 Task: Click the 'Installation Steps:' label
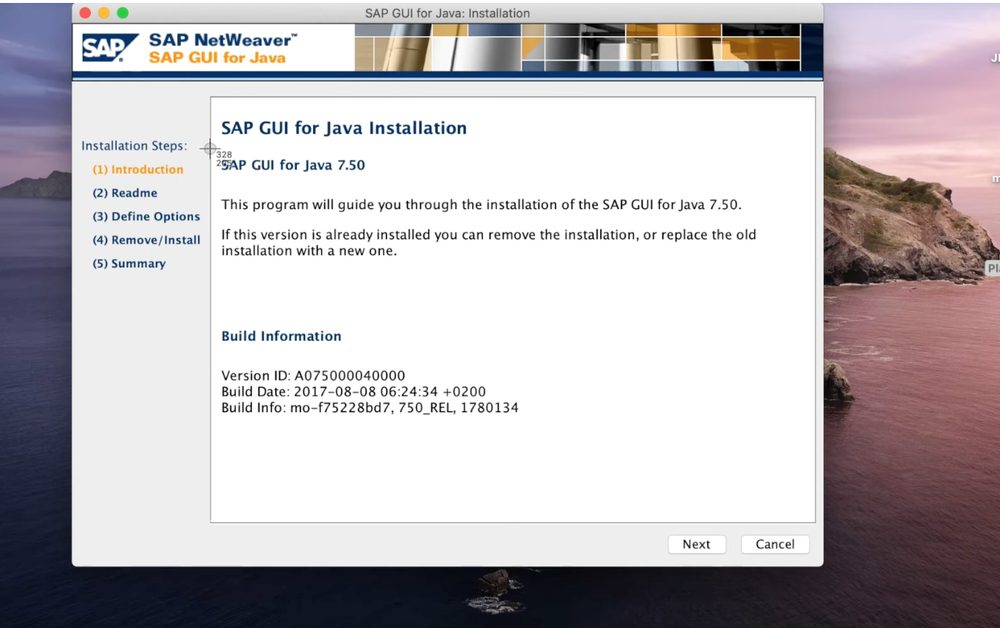134,146
